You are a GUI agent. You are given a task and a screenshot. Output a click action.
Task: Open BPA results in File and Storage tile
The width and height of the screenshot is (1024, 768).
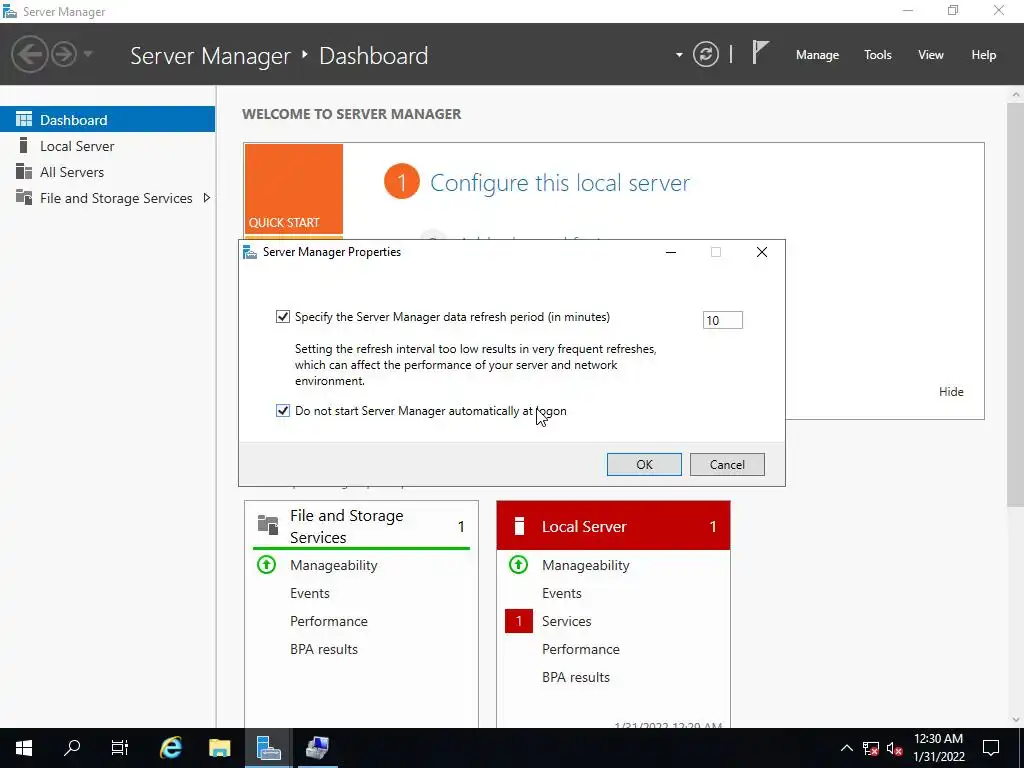(x=324, y=649)
